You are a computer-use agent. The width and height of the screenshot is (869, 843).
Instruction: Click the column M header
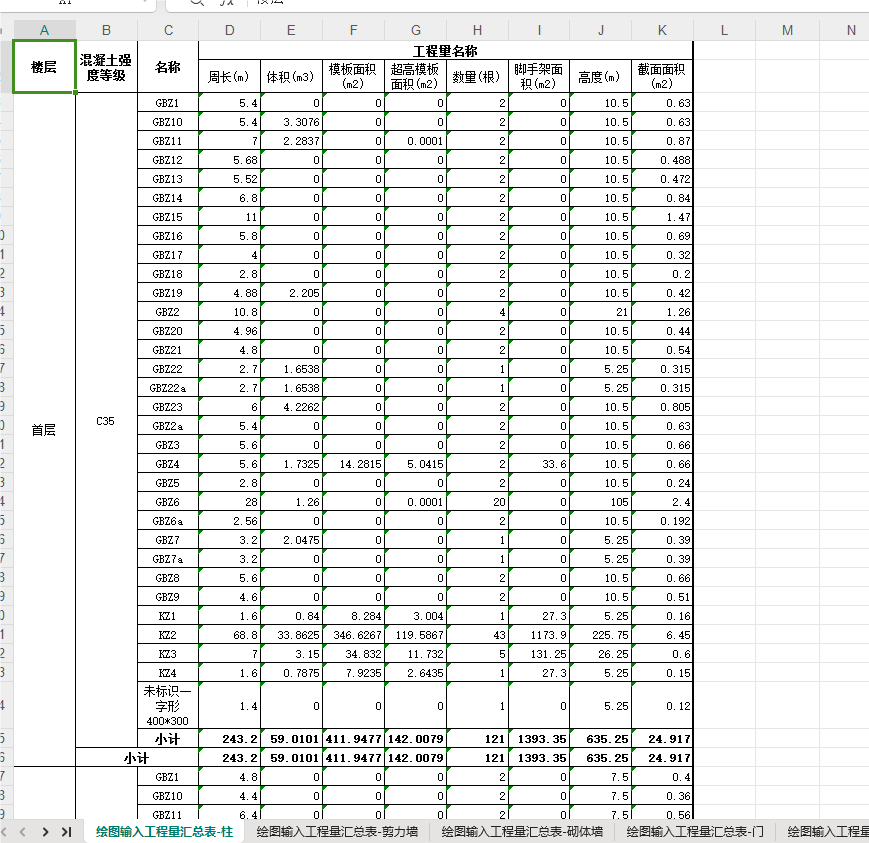coord(787,30)
